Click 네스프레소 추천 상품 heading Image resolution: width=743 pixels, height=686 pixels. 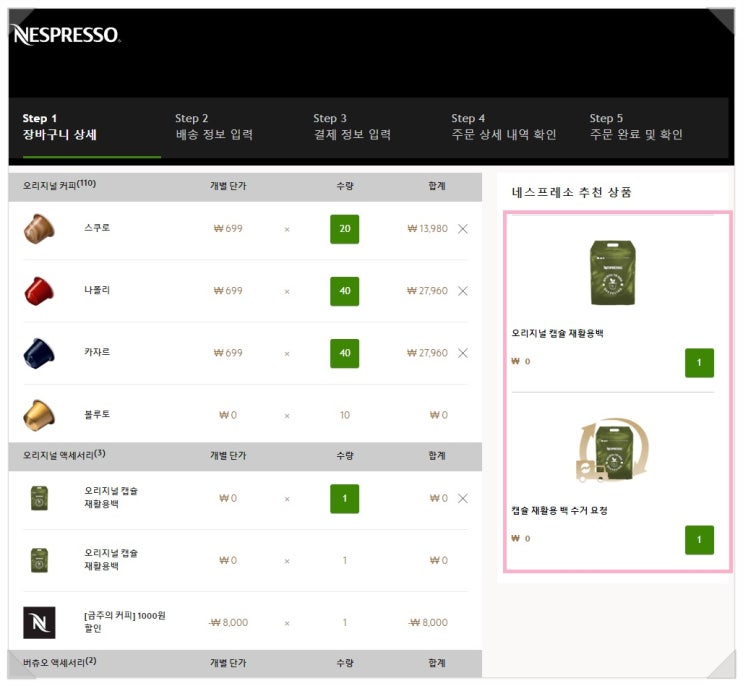(571, 192)
